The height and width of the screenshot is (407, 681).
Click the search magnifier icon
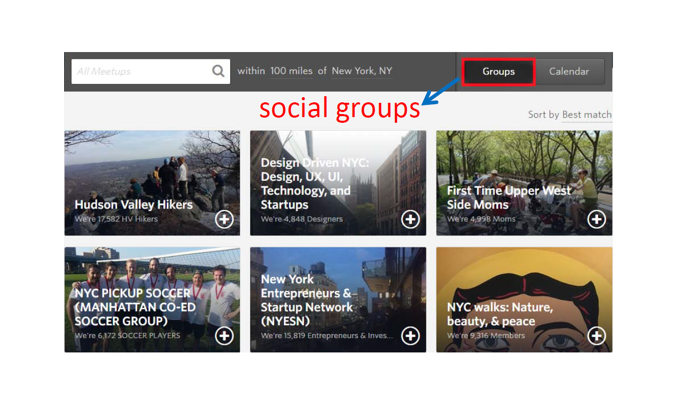[x=218, y=71]
